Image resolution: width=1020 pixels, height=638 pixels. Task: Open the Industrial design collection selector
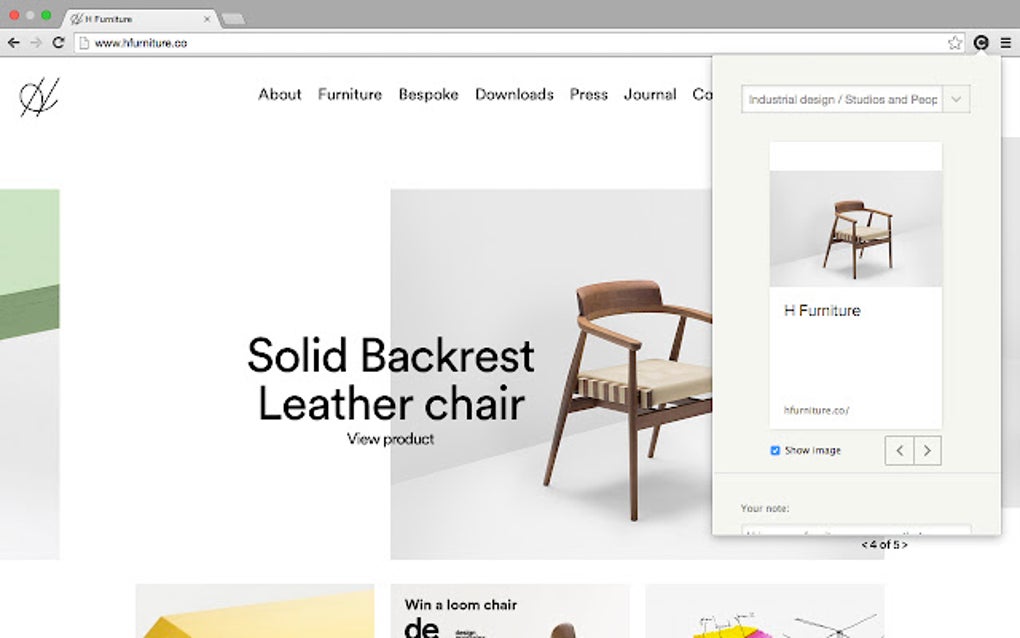click(x=842, y=100)
